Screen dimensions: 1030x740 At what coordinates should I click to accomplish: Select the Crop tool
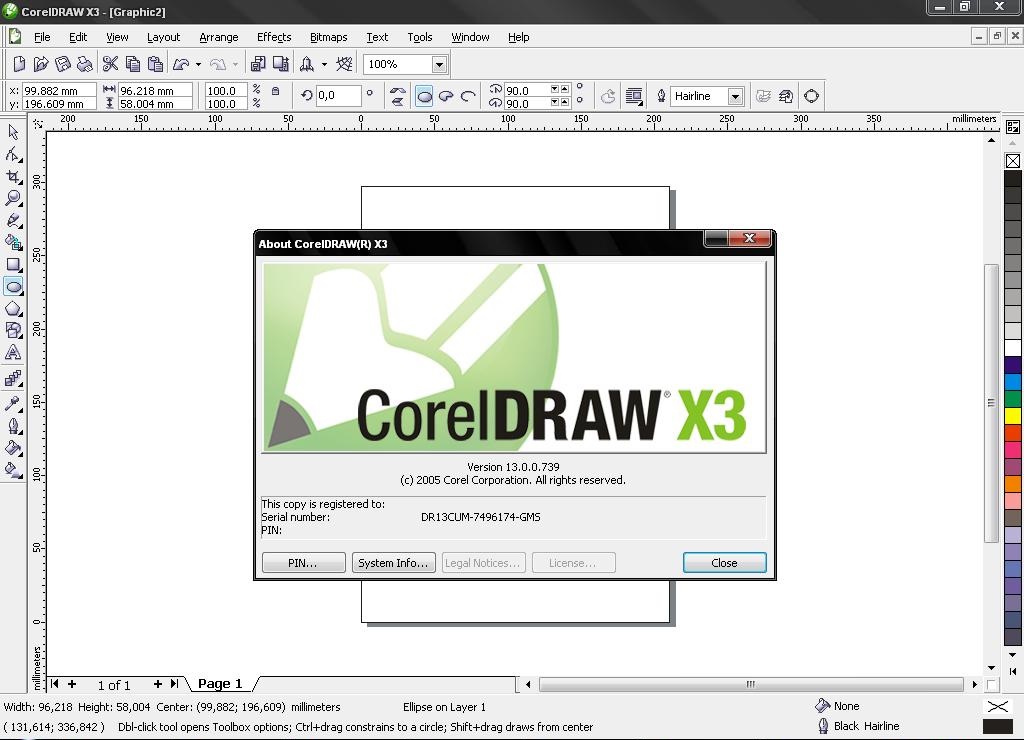coord(13,176)
